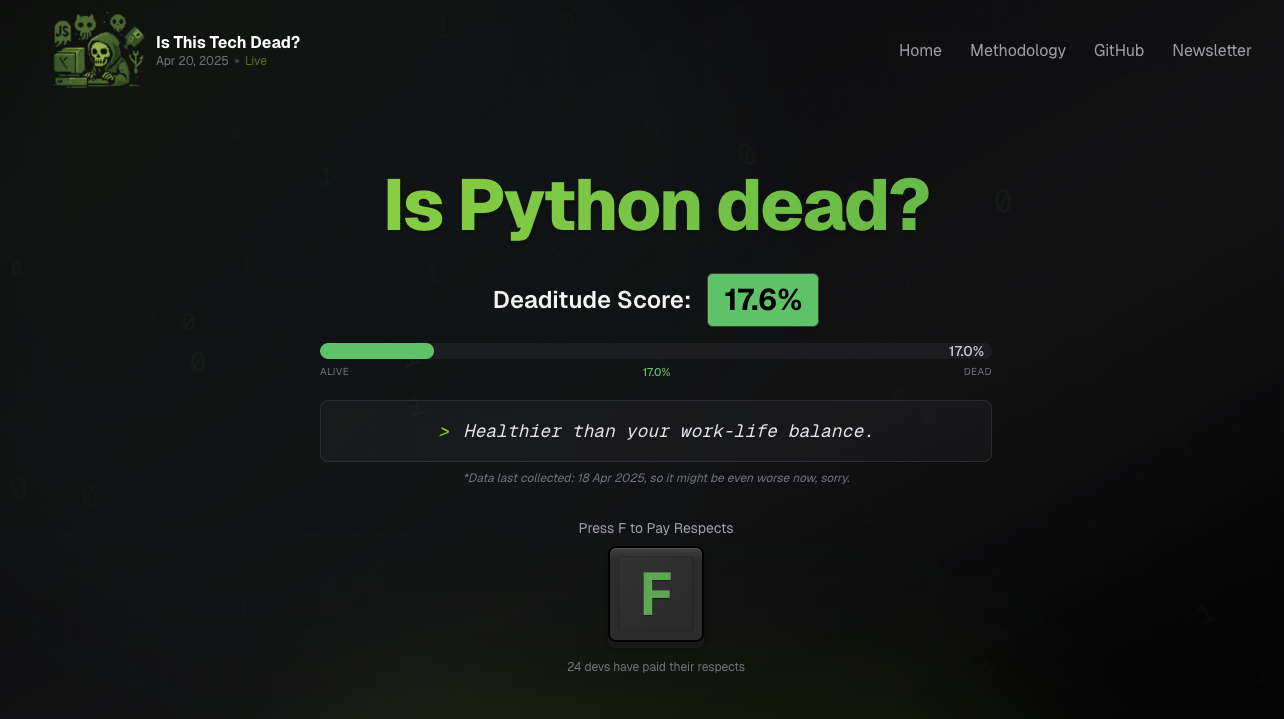The image size is (1284, 719).
Task: Open the Home nav link
Action: coord(920,50)
